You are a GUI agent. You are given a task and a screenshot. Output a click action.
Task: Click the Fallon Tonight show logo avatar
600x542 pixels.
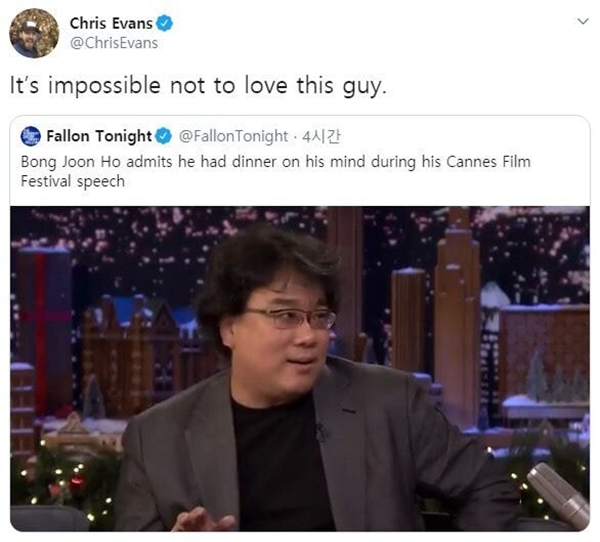[x=31, y=136]
